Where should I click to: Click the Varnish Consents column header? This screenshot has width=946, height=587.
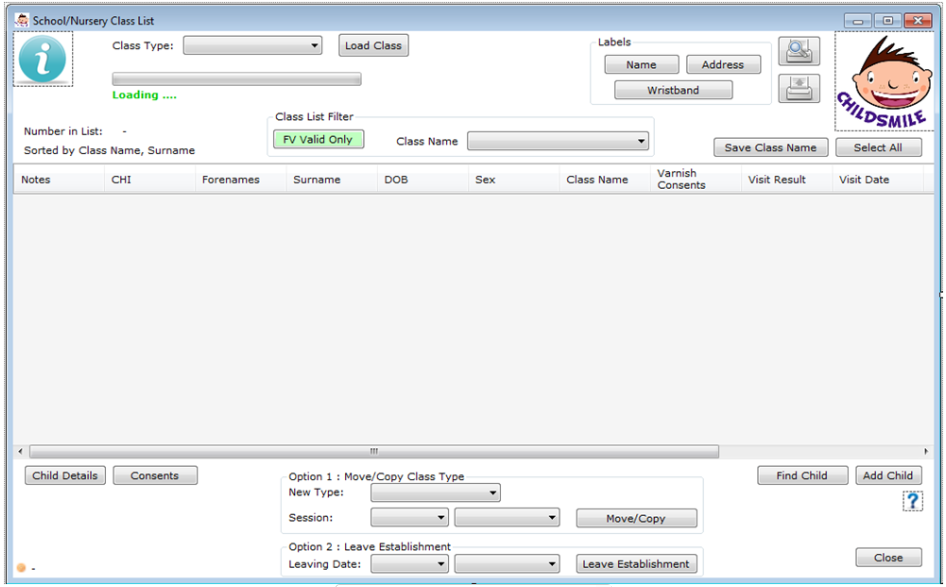[x=681, y=180]
